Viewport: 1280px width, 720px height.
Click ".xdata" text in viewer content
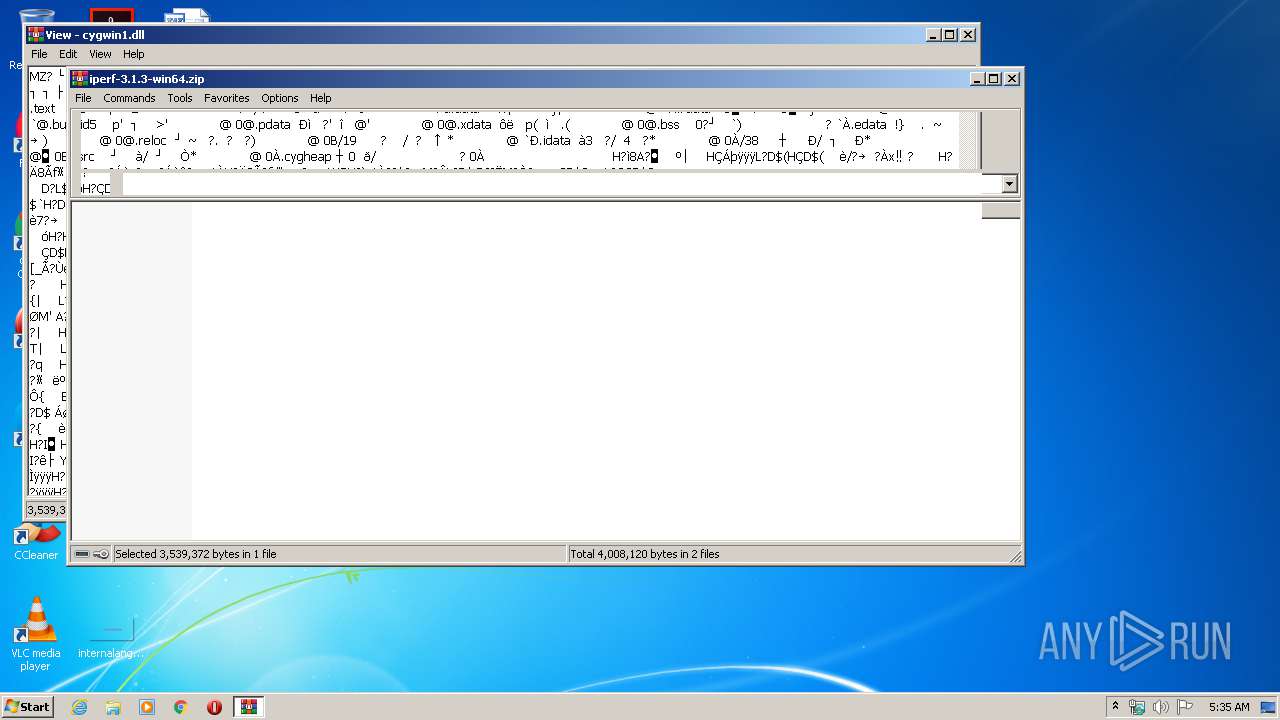(475, 125)
